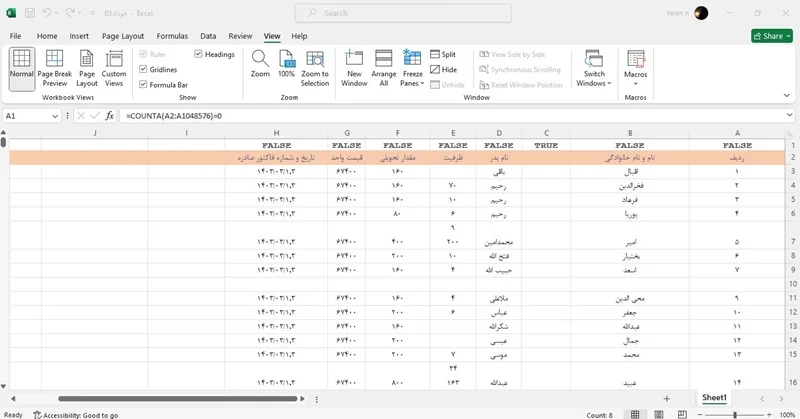Click Synchronous Scrolling

[x=520, y=69]
